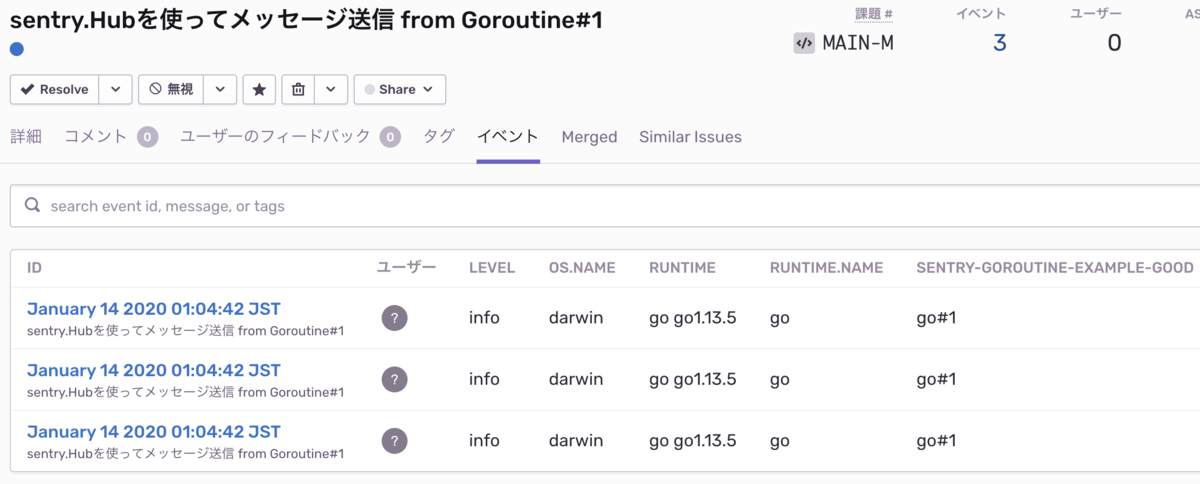Go to the タグ tab

click(439, 137)
